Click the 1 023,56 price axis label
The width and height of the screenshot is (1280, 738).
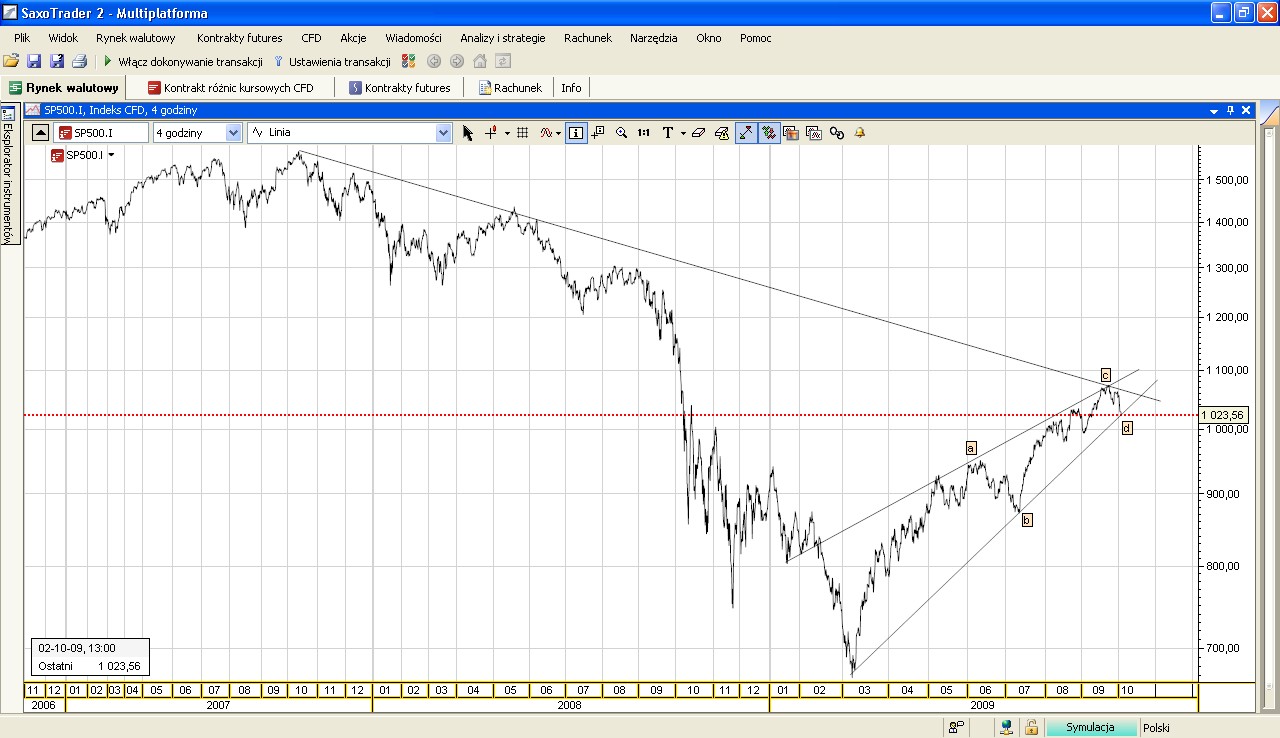pyautogui.click(x=1224, y=415)
